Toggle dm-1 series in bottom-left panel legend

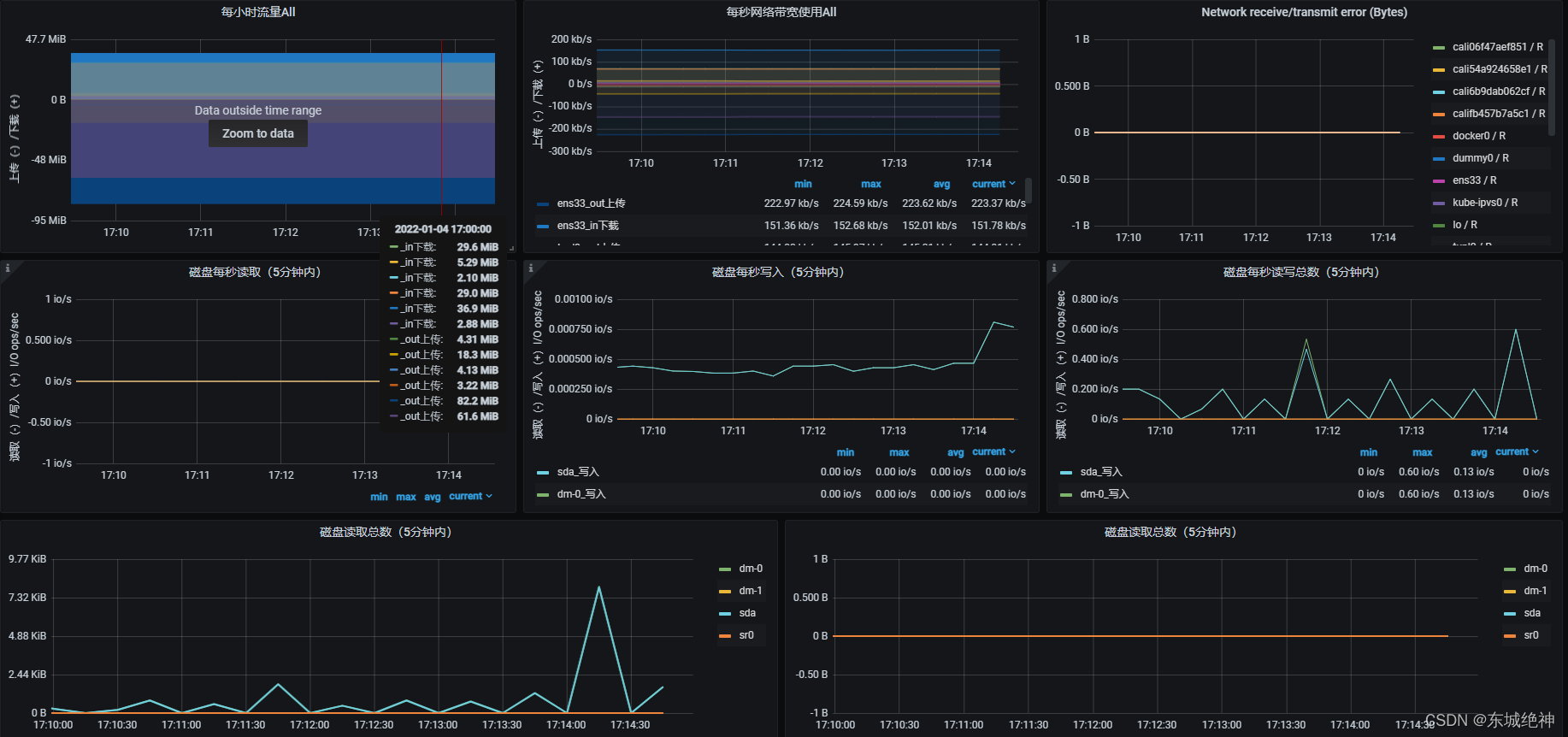[751, 591]
